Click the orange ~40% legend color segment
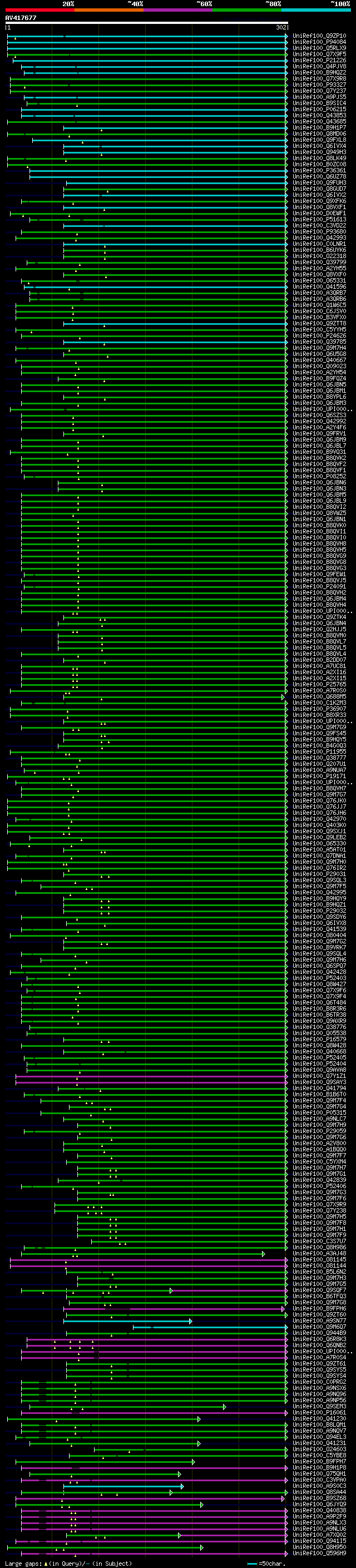Viewport: 356px width, 1568px height. (109, 10)
